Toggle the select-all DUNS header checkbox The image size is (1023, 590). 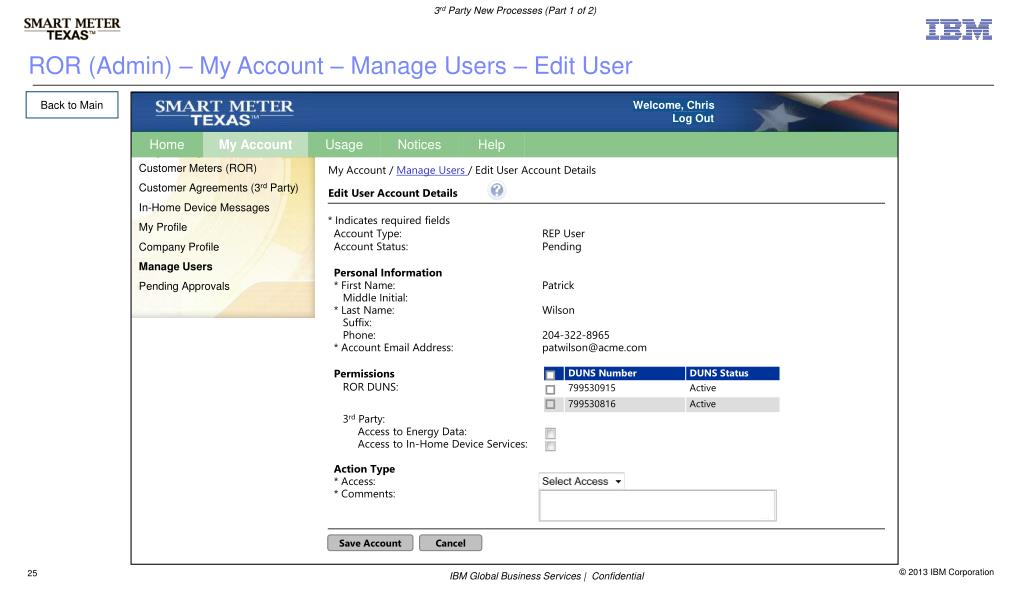[550, 374]
